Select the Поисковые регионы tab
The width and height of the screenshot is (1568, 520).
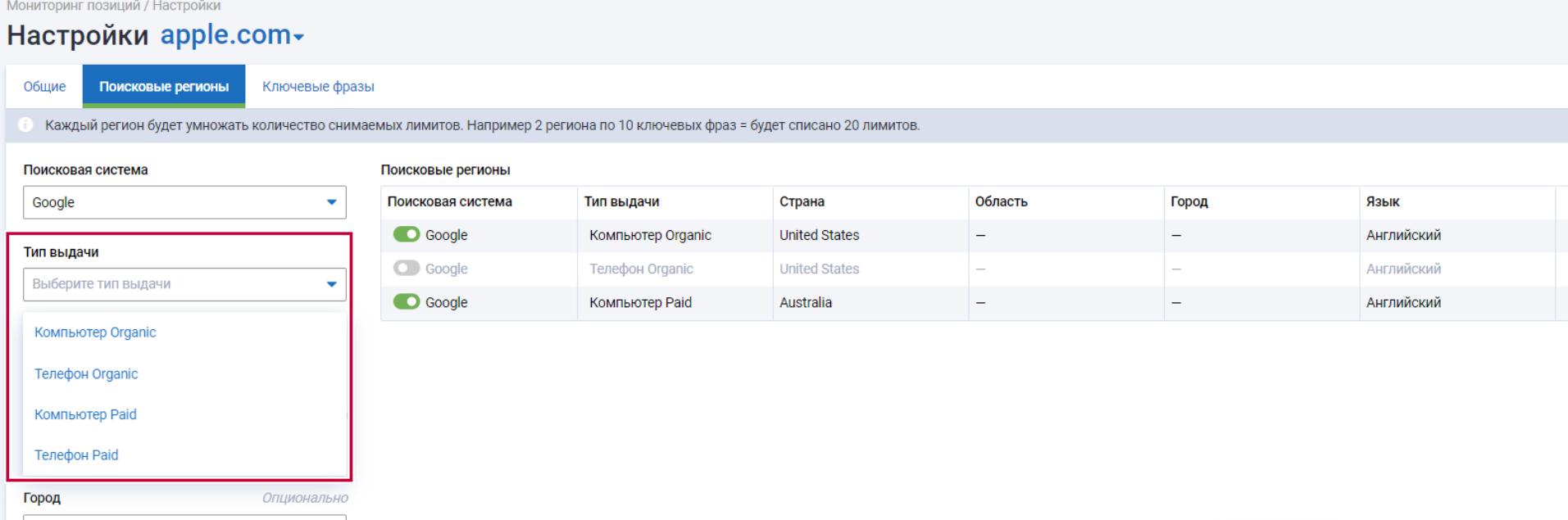[x=164, y=87]
